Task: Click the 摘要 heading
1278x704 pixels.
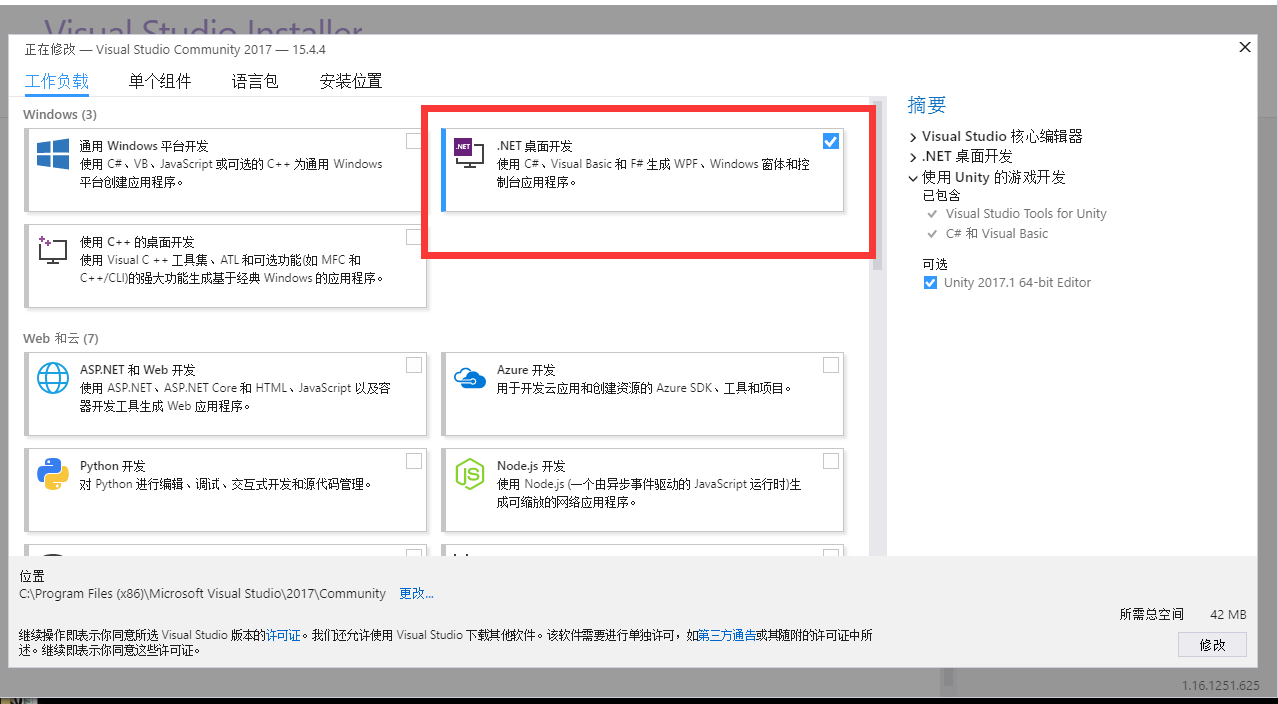Action: point(927,105)
